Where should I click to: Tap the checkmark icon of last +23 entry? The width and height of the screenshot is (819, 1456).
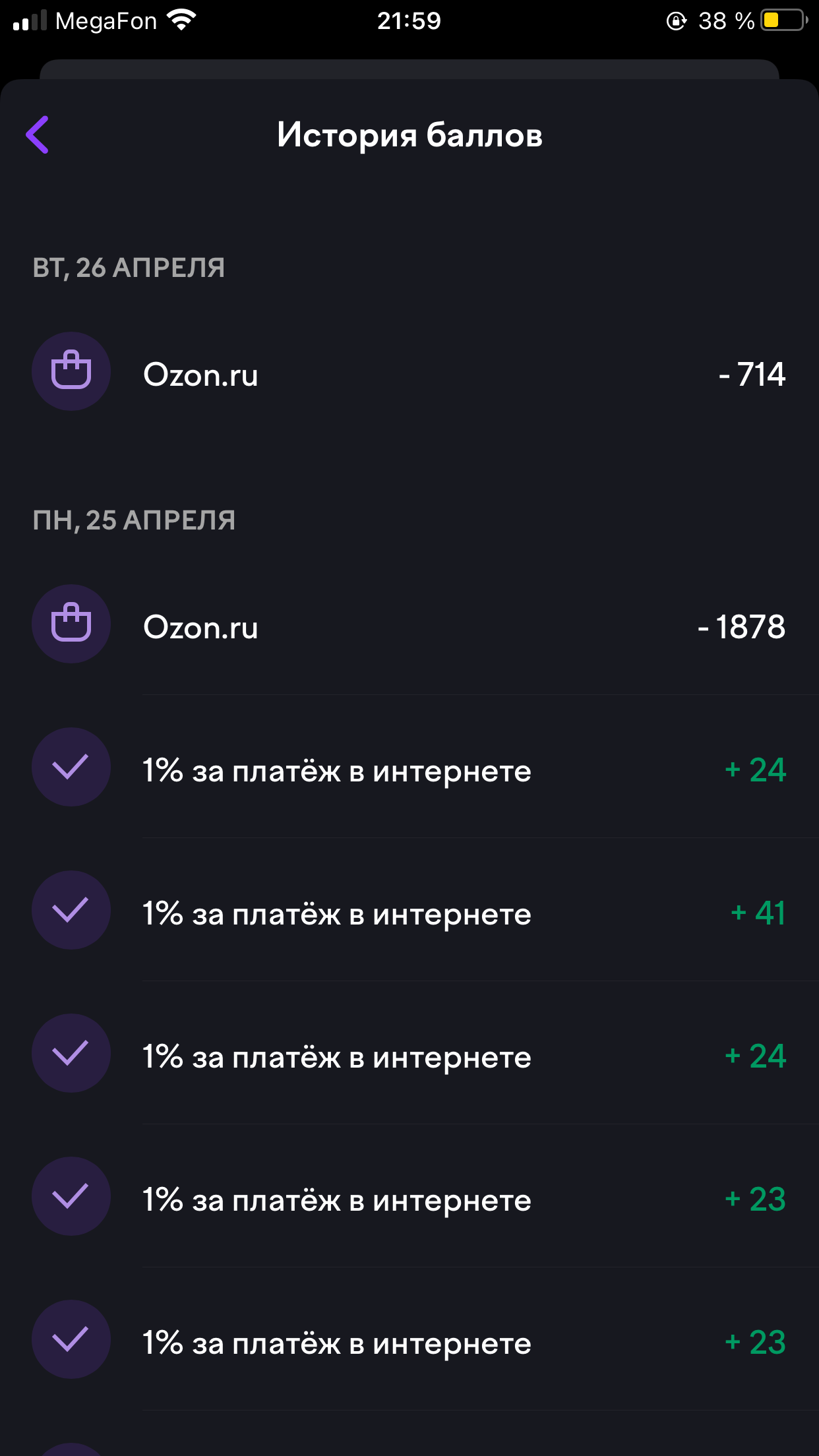tap(71, 1339)
